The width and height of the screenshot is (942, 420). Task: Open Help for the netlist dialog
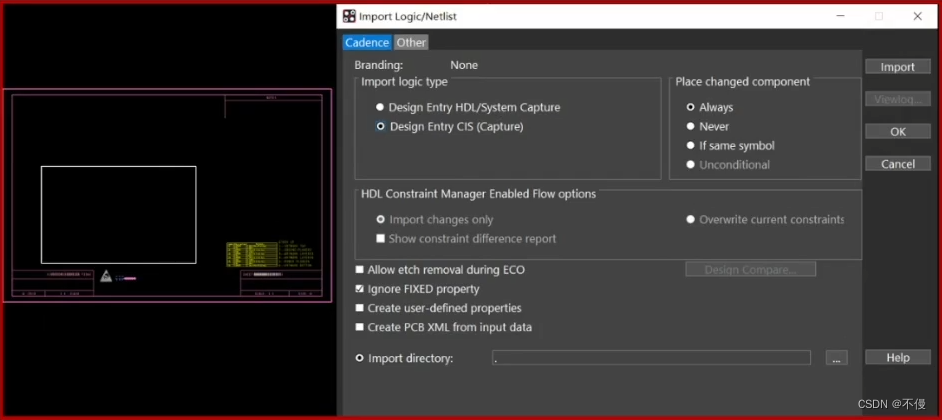pos(898,358)
